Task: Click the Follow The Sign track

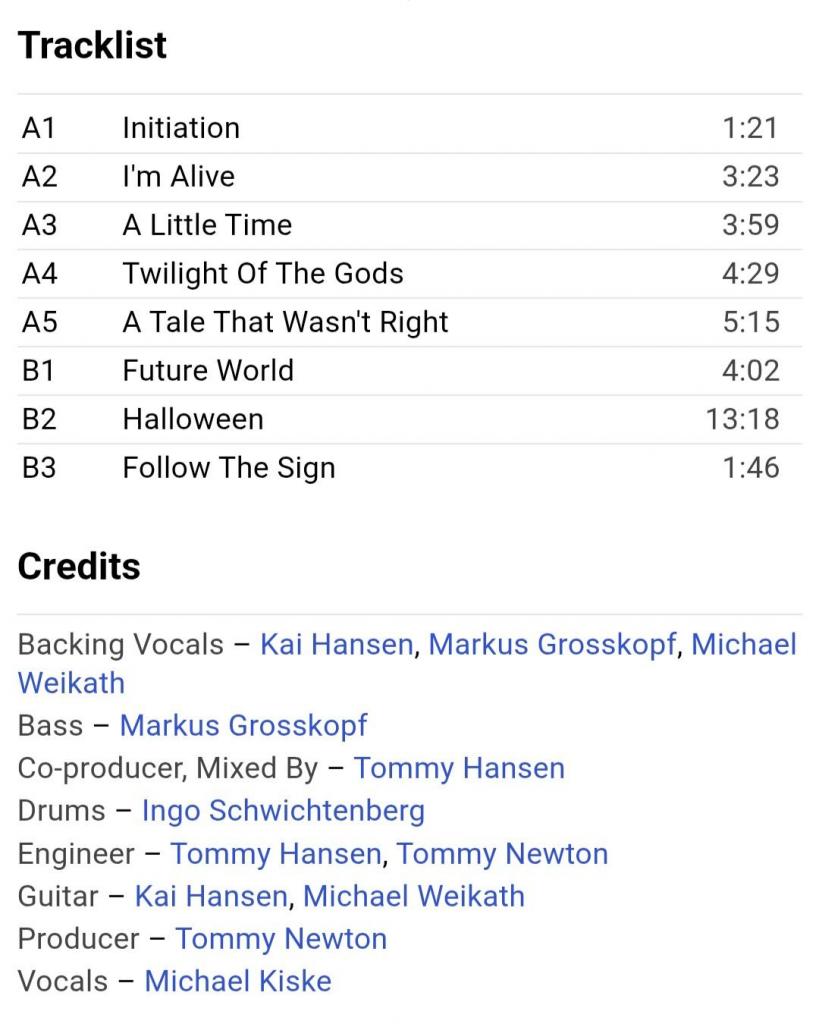Action: (x=228, y=468)
